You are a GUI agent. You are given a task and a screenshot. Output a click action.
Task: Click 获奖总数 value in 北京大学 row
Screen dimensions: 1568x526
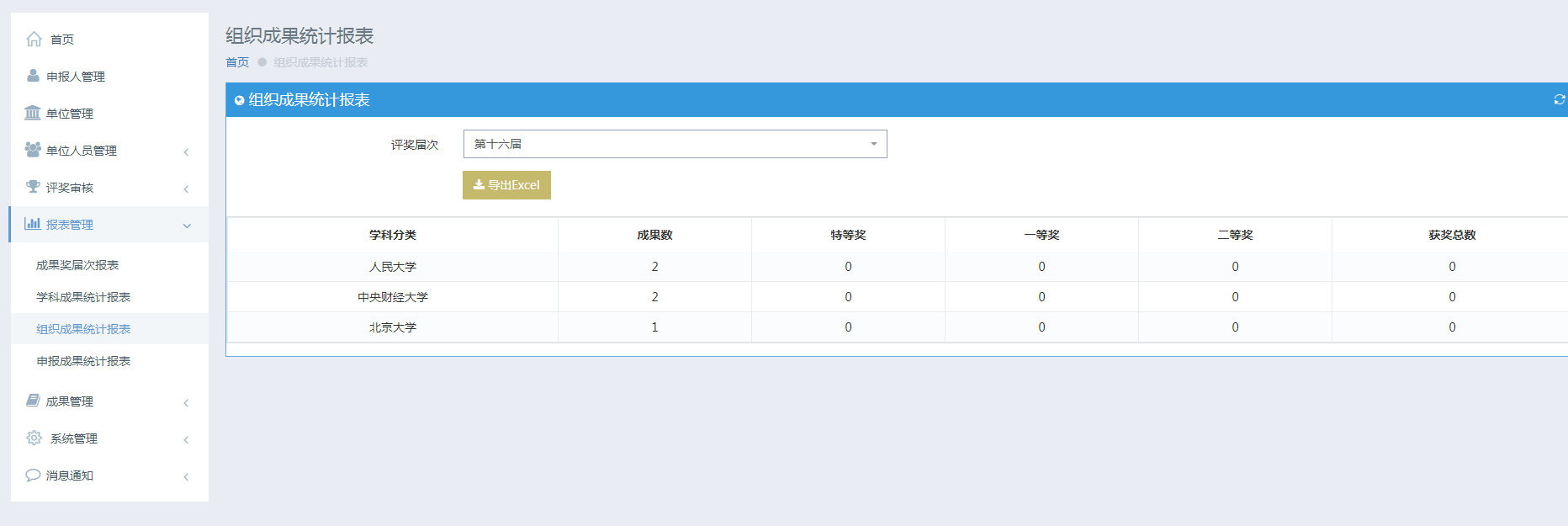point(1452,327)
